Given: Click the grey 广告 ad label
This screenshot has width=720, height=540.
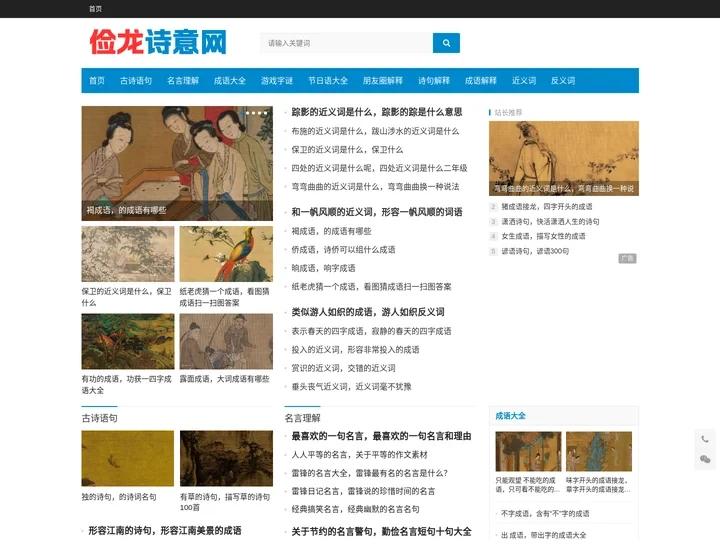Looking at the screenshot, I should point(627,259).
